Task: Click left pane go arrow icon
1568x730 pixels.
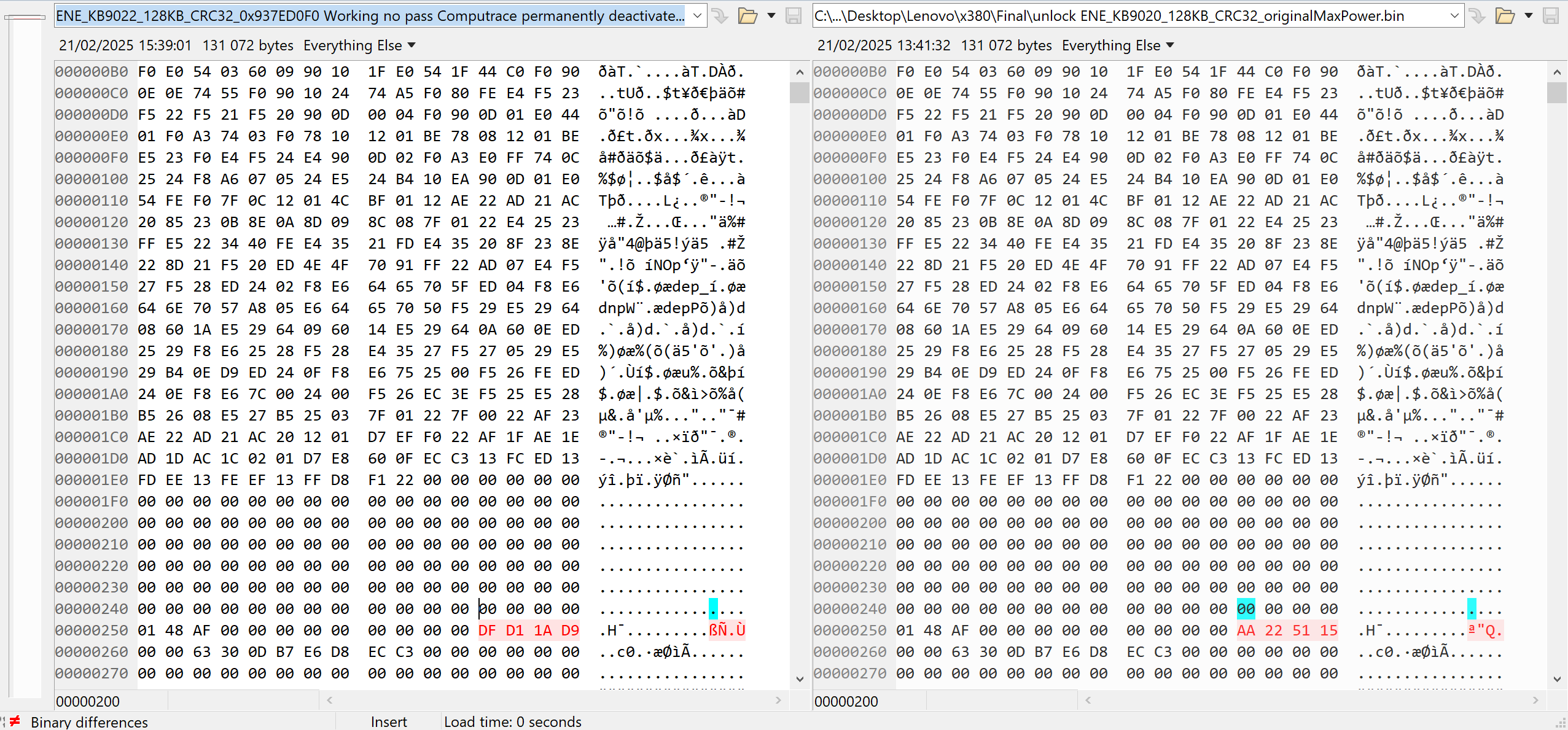Action: click(720, 15)
